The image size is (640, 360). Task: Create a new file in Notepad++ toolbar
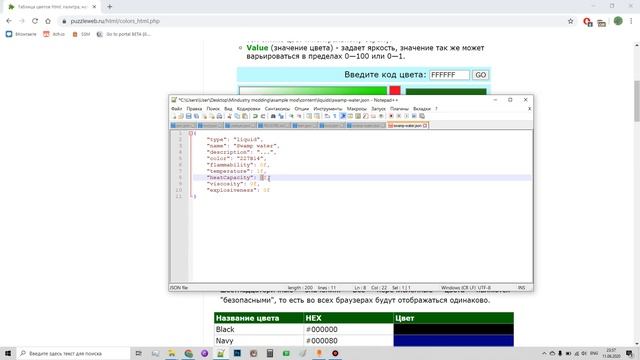coord(174,116)
